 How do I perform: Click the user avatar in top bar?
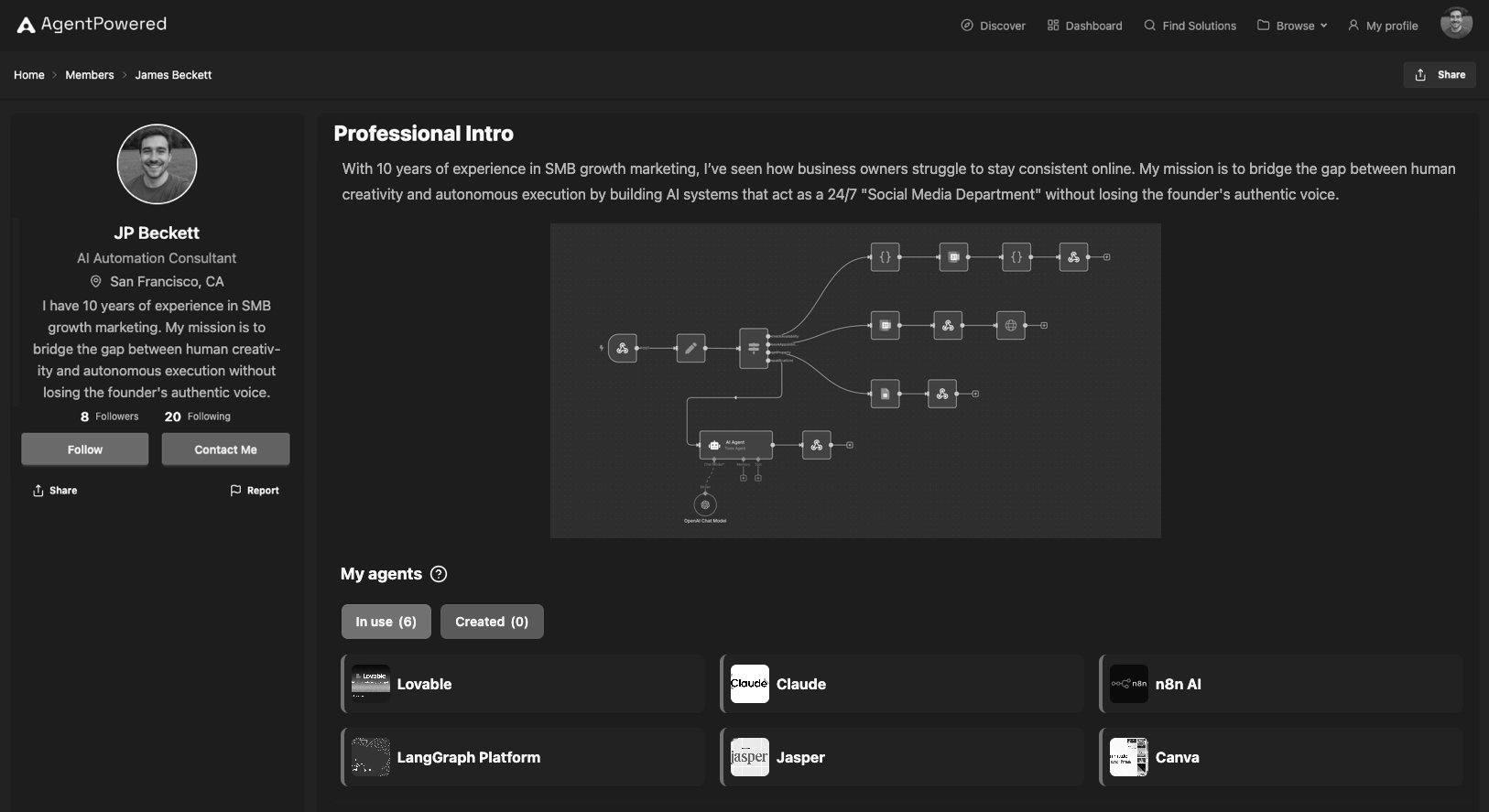tap(1456, 23)
